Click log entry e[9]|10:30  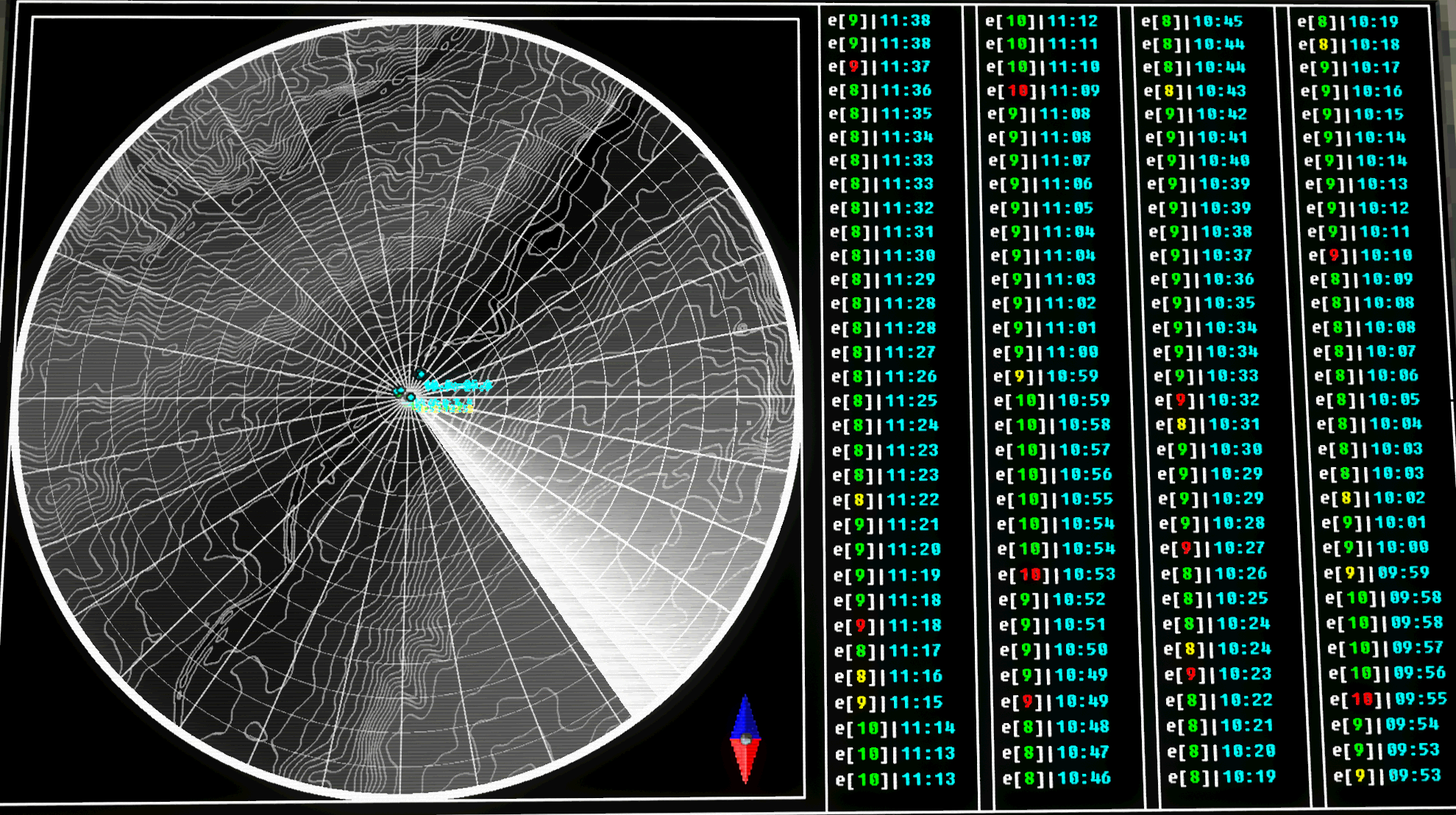(1209, 449)
